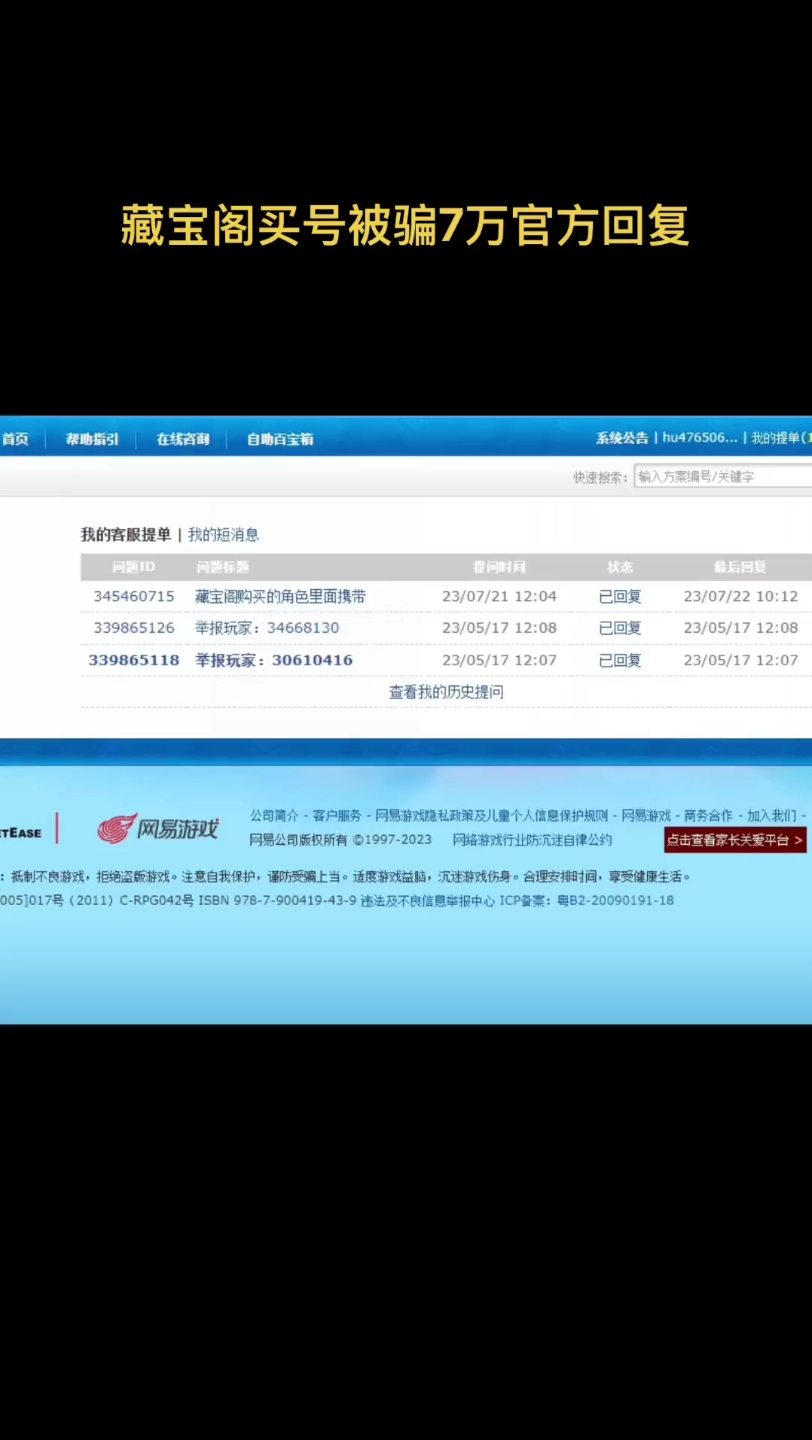The width and height of the screenshot is (812, 1440).
Task: Switch to the 我的客服提单 tab
Action: coord(126,535)
